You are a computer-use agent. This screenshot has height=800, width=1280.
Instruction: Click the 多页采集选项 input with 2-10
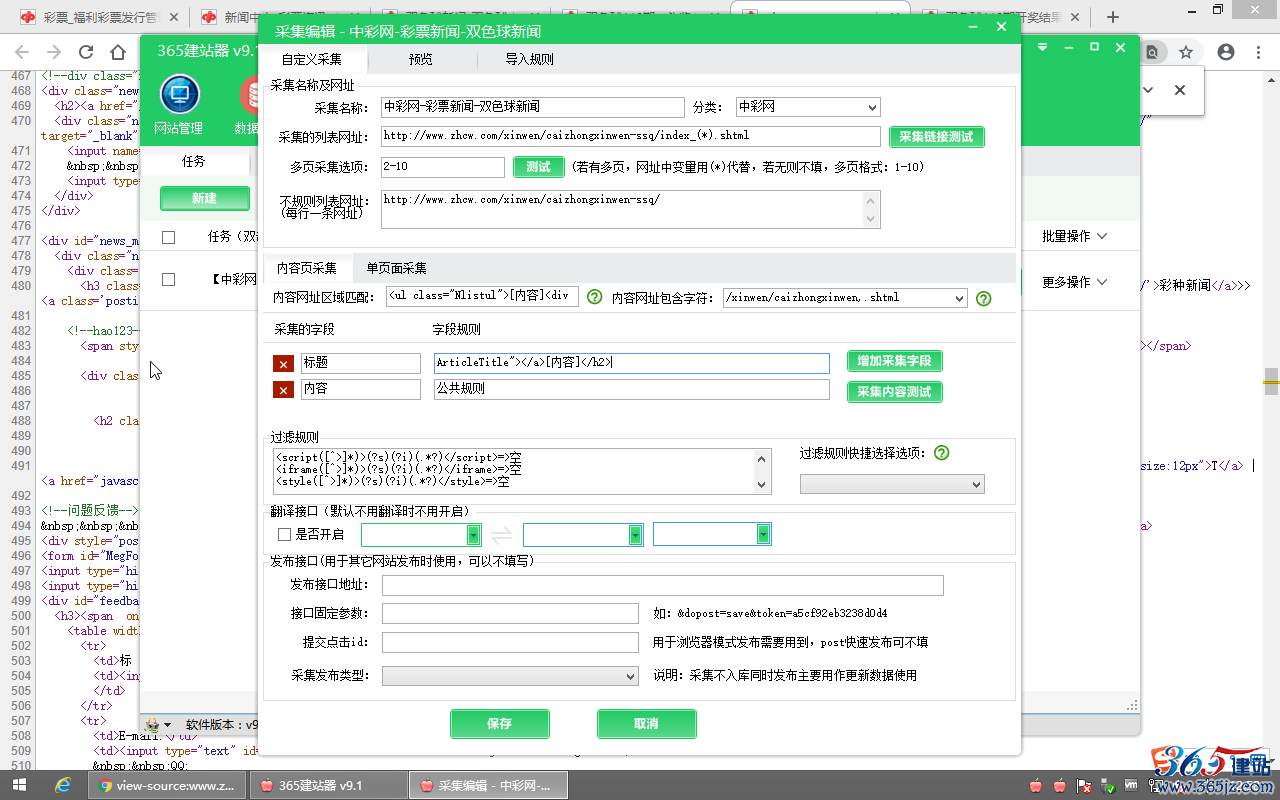coord(442,167)
